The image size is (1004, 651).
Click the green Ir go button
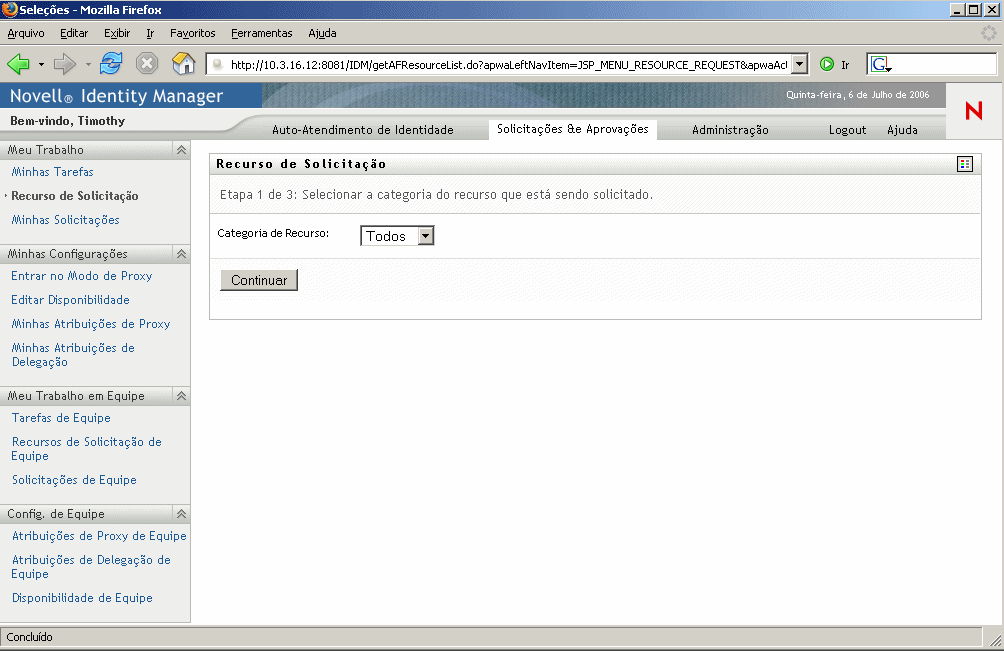(x=828, y=64)
